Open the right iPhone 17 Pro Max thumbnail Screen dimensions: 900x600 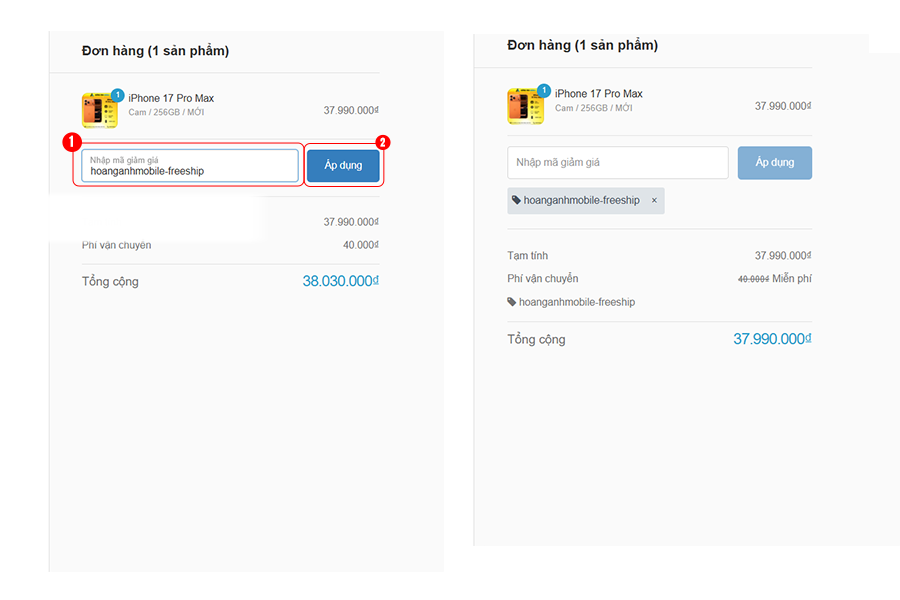(524, 106)
